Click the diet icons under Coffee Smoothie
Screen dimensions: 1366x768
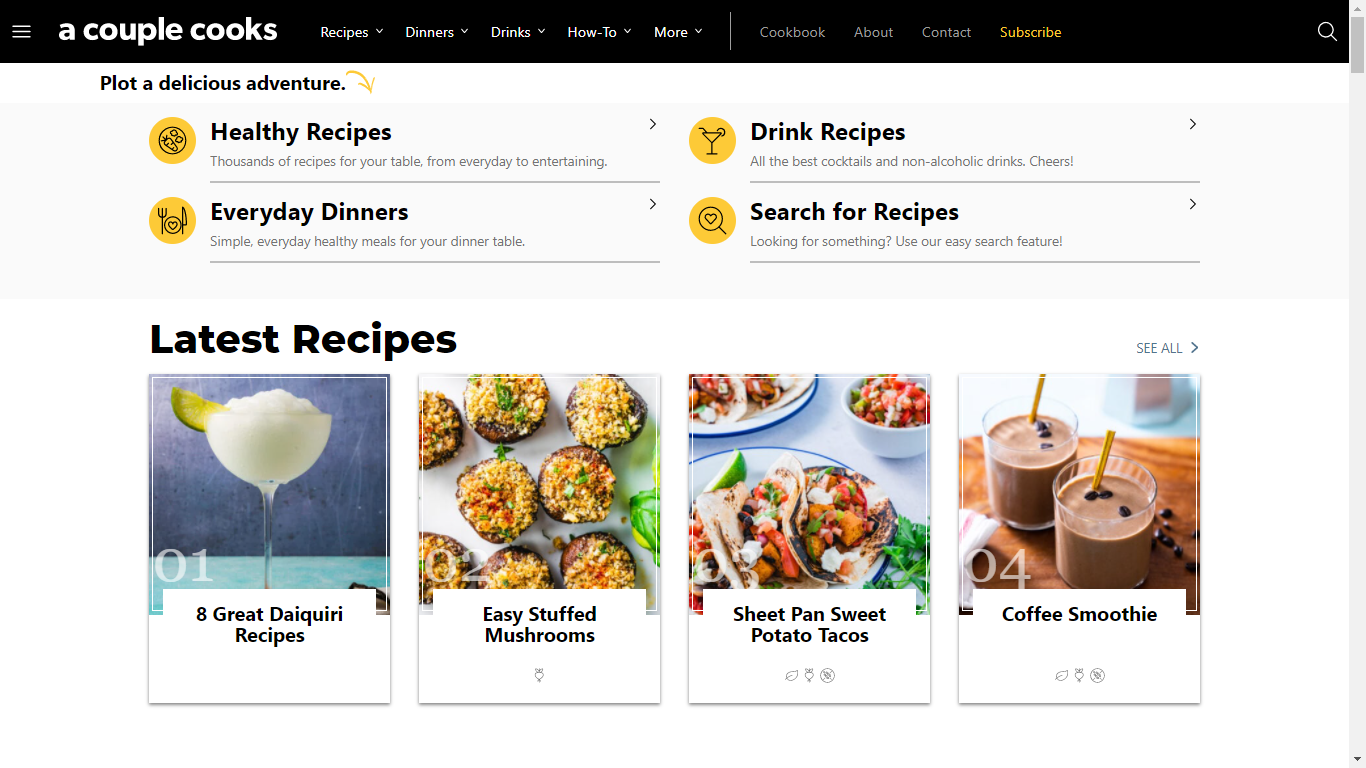1080,675
